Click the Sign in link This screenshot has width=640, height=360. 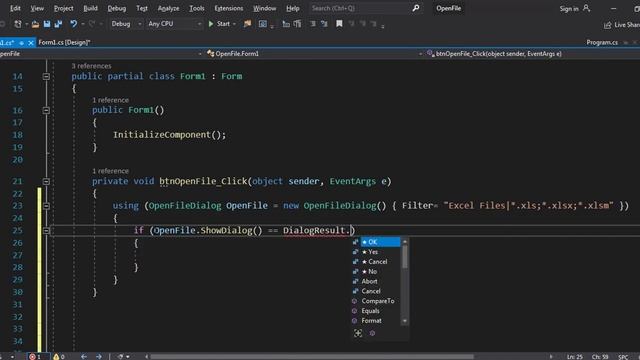[569, 9]
